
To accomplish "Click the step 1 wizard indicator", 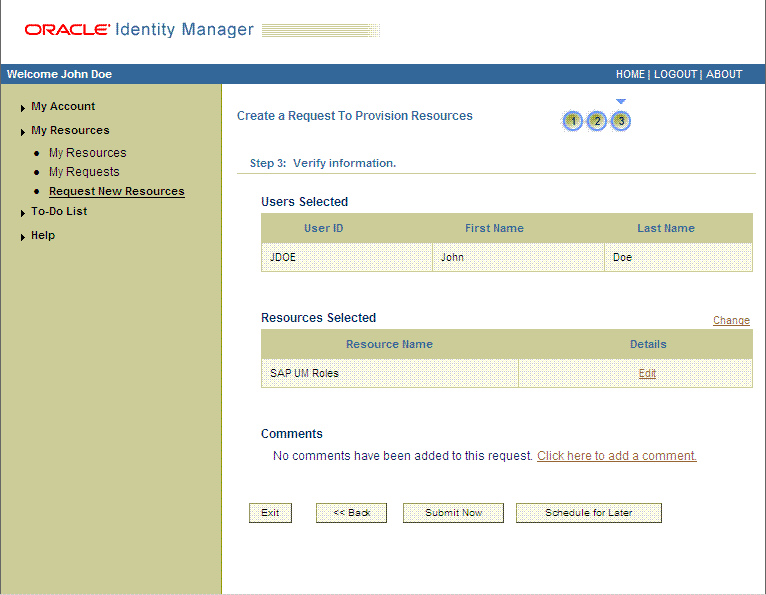I will 573,121.
